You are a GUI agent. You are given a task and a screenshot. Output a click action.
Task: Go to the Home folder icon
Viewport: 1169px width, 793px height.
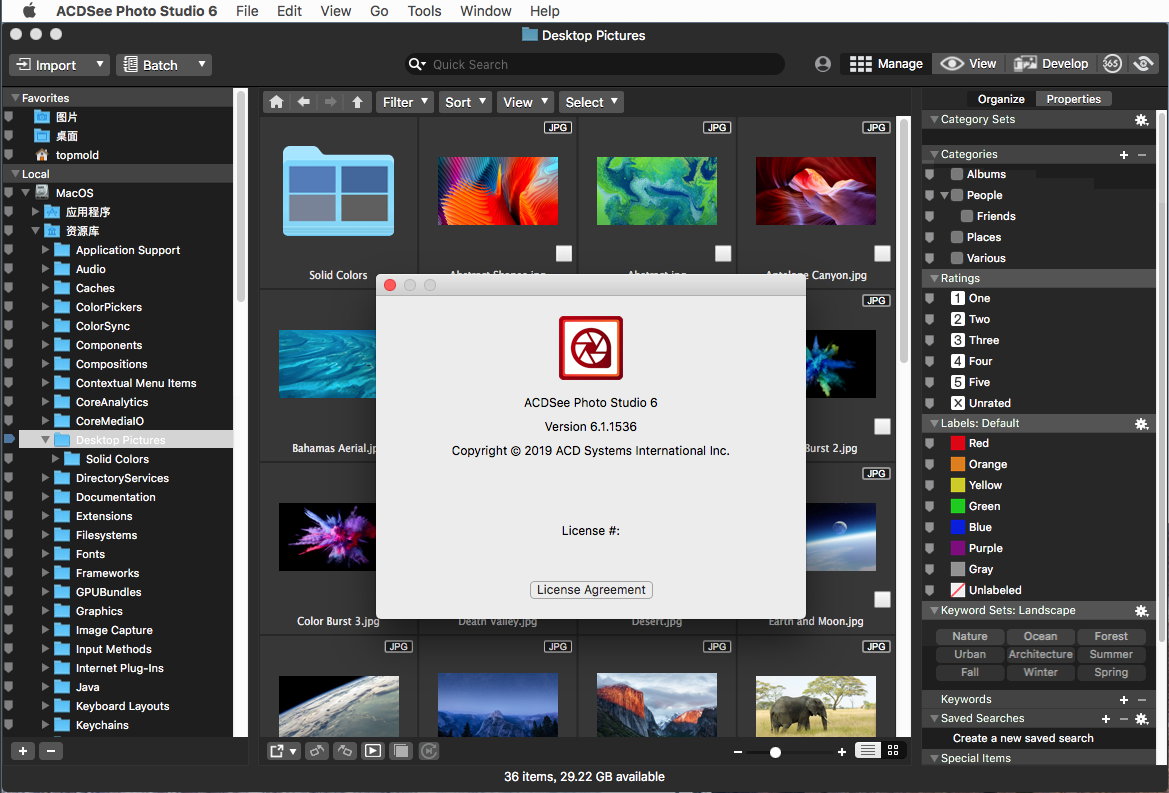click(x=276, y=102)
